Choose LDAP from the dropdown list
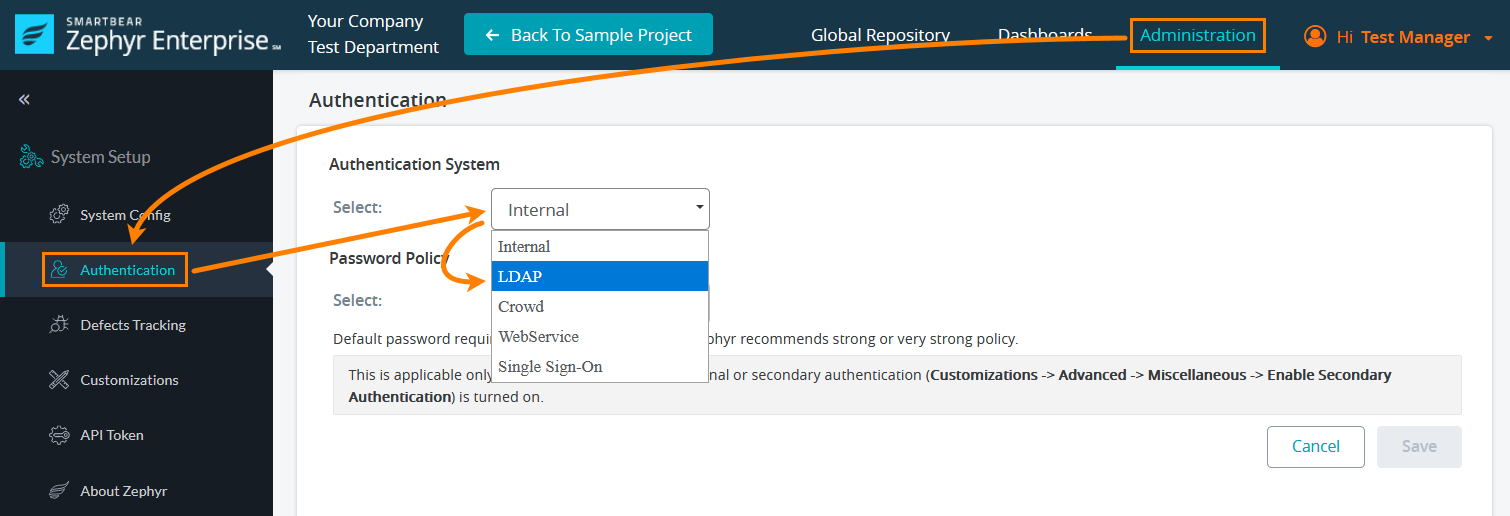 click(600, 276)
